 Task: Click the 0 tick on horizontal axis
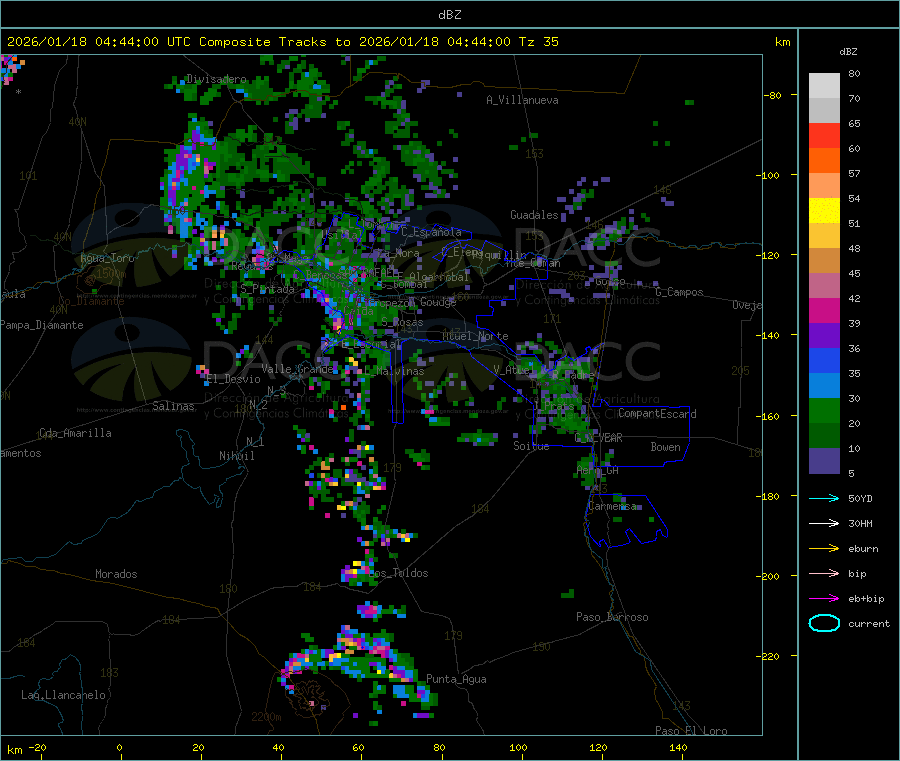click(119, 748)
